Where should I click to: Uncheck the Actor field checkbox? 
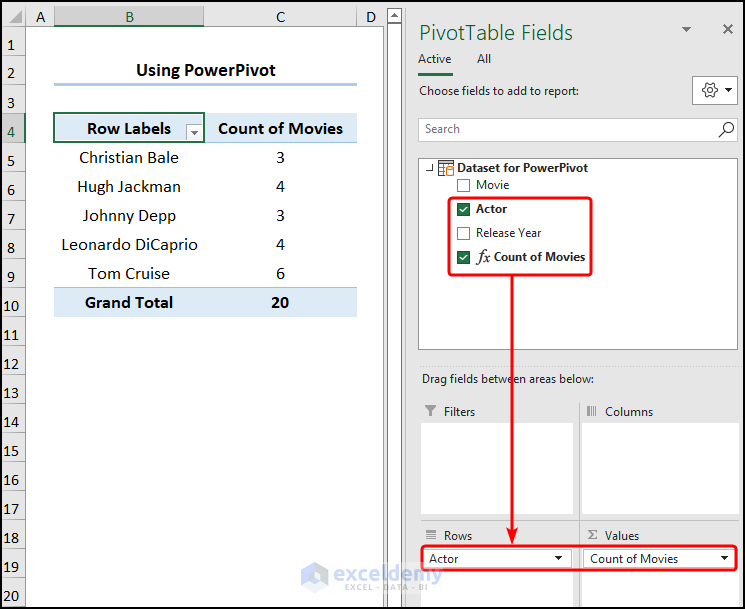click(x=463, y=209)
